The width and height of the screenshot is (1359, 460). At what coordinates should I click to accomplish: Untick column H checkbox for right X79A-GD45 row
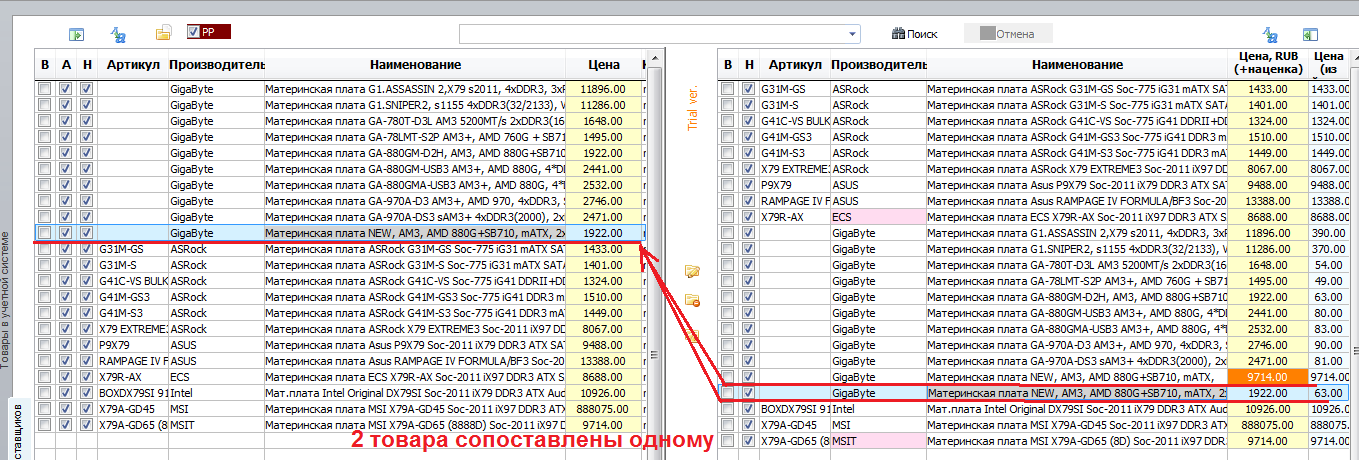click(x=749, y=425)
